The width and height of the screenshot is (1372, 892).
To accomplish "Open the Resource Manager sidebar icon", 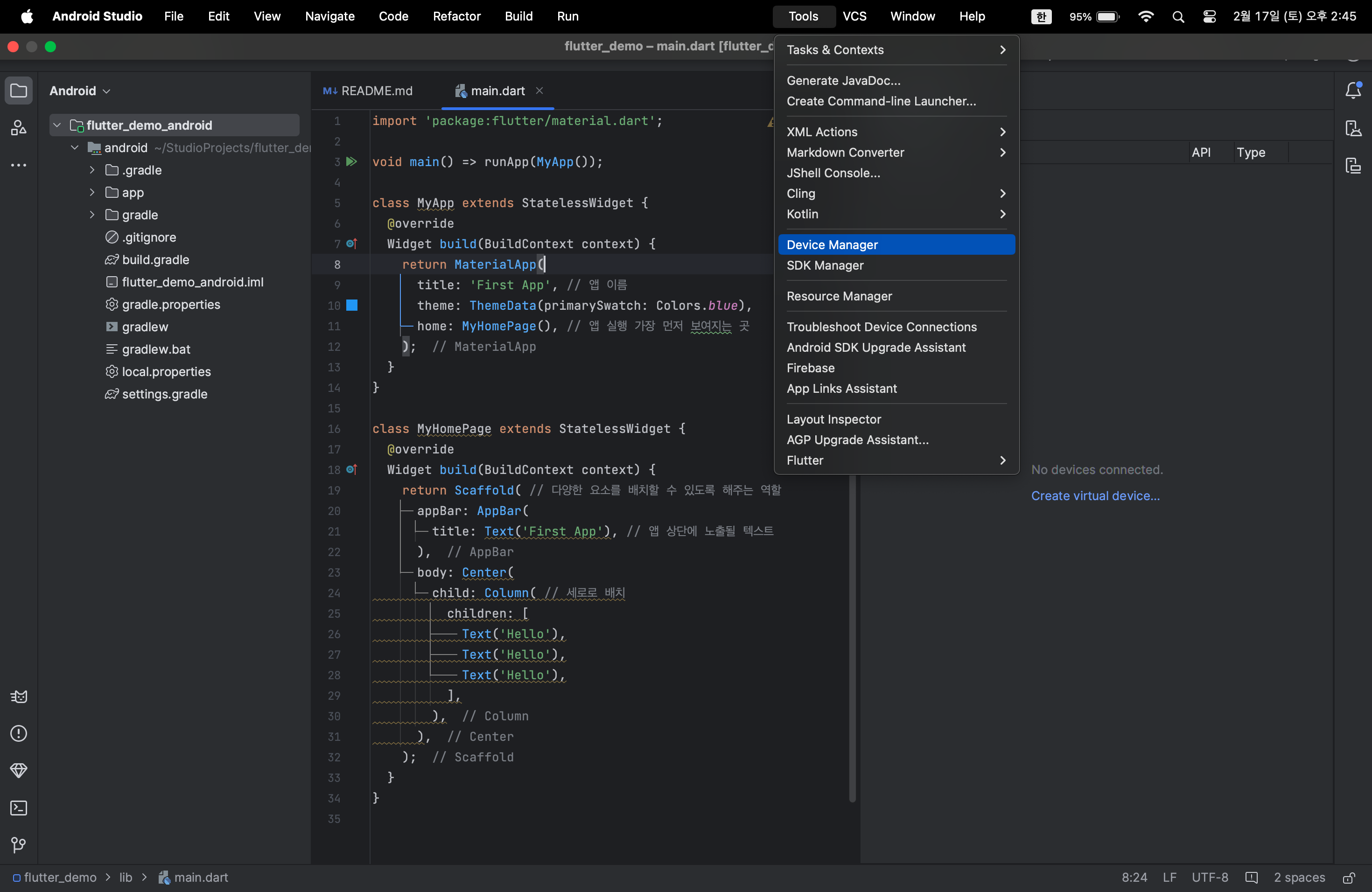I will 19,127.
